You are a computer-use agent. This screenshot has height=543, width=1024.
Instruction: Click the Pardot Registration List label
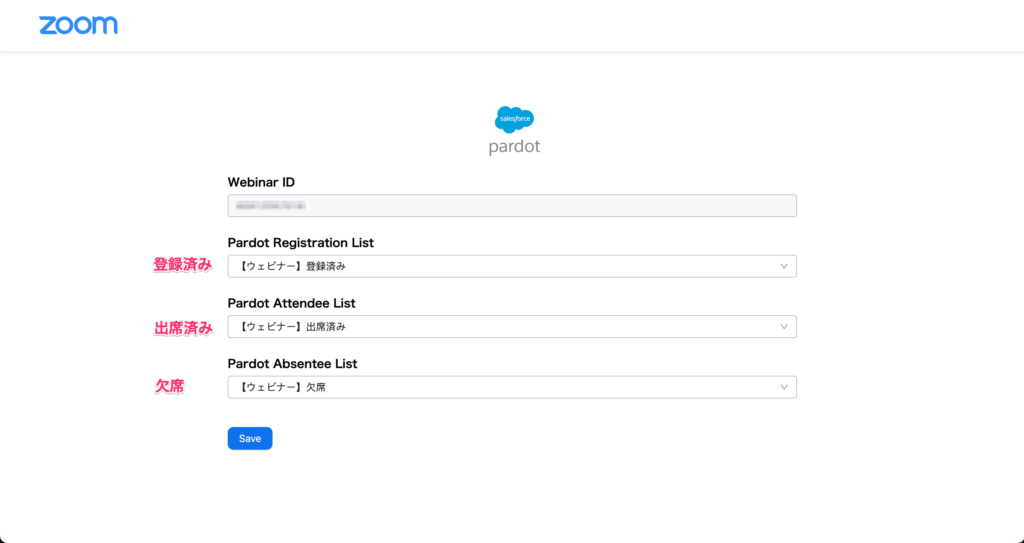(301, 243)
